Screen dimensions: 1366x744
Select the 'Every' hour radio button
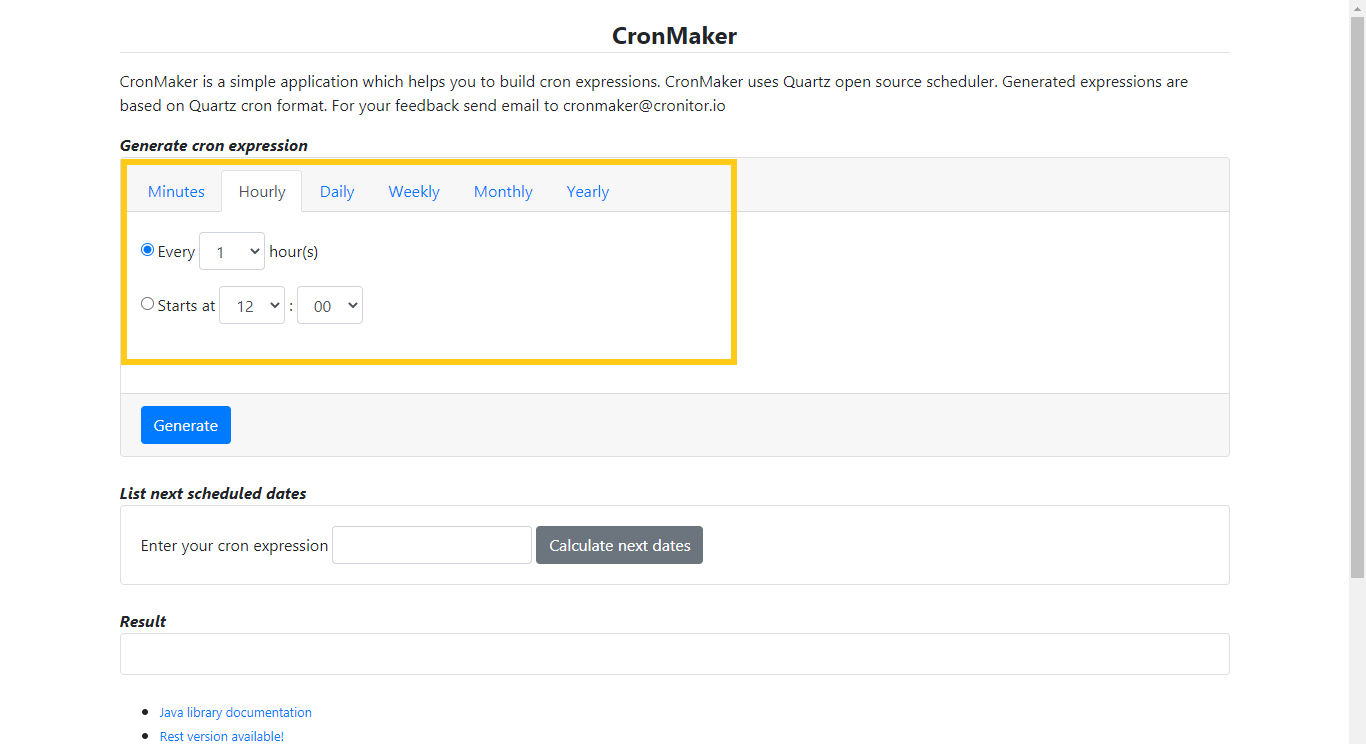(147, 249)
